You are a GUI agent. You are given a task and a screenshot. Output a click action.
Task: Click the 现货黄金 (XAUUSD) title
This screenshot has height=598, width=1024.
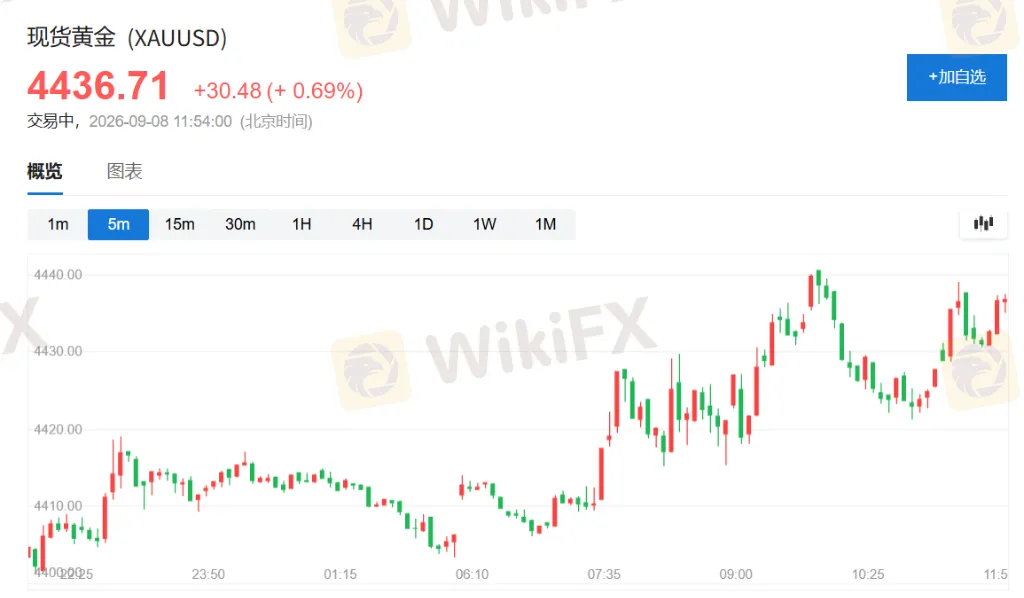pos(127,38)
